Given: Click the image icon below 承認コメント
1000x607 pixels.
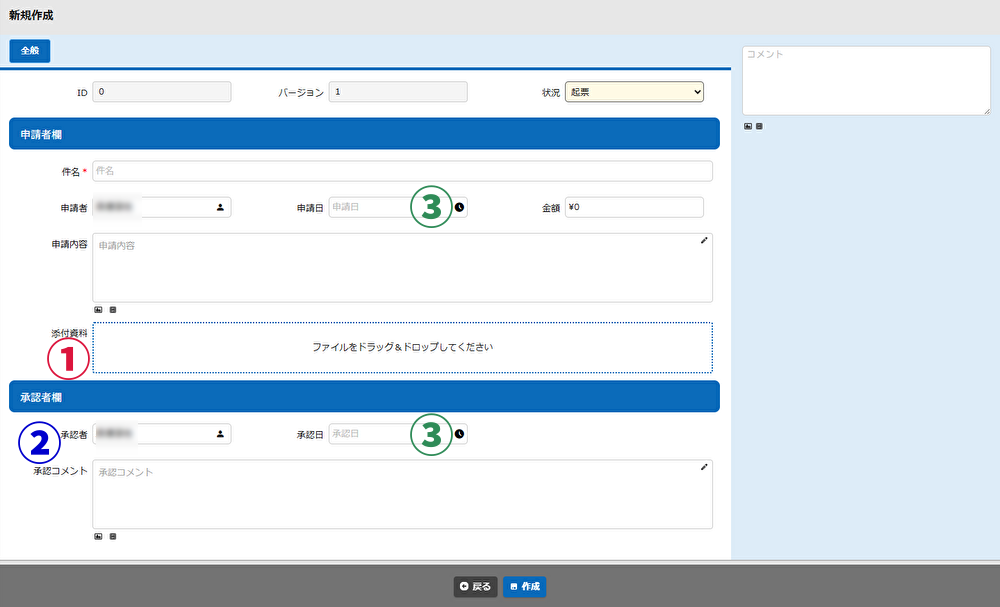Looking at the screenshot, I should pyautogui.click(x=98, y=536).
